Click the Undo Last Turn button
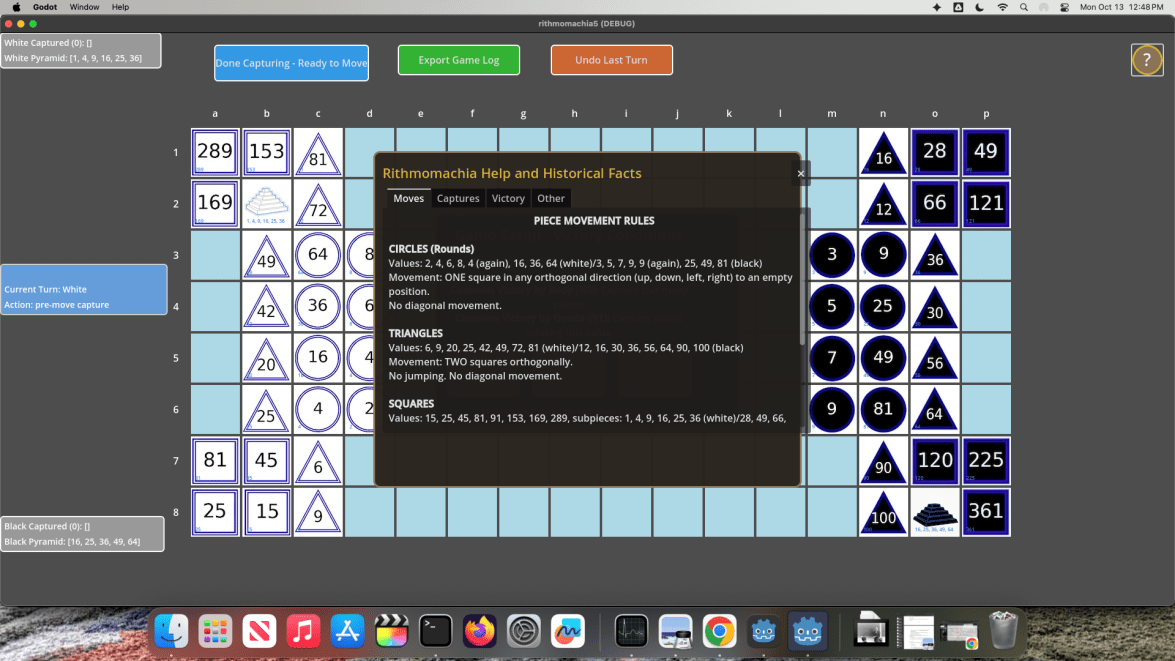 click(612, 60)
